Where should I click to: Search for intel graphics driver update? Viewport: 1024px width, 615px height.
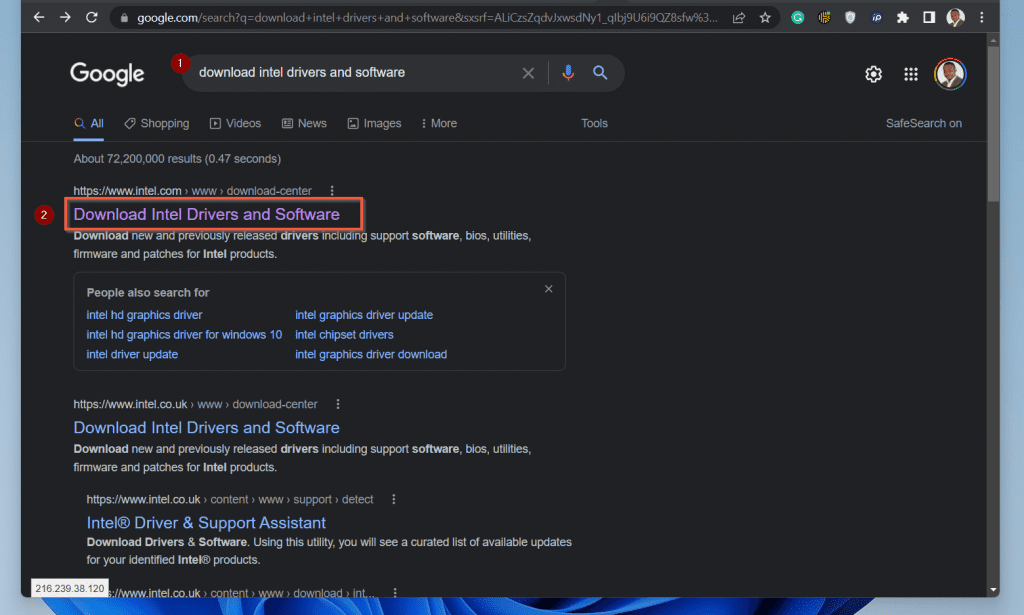364,315
